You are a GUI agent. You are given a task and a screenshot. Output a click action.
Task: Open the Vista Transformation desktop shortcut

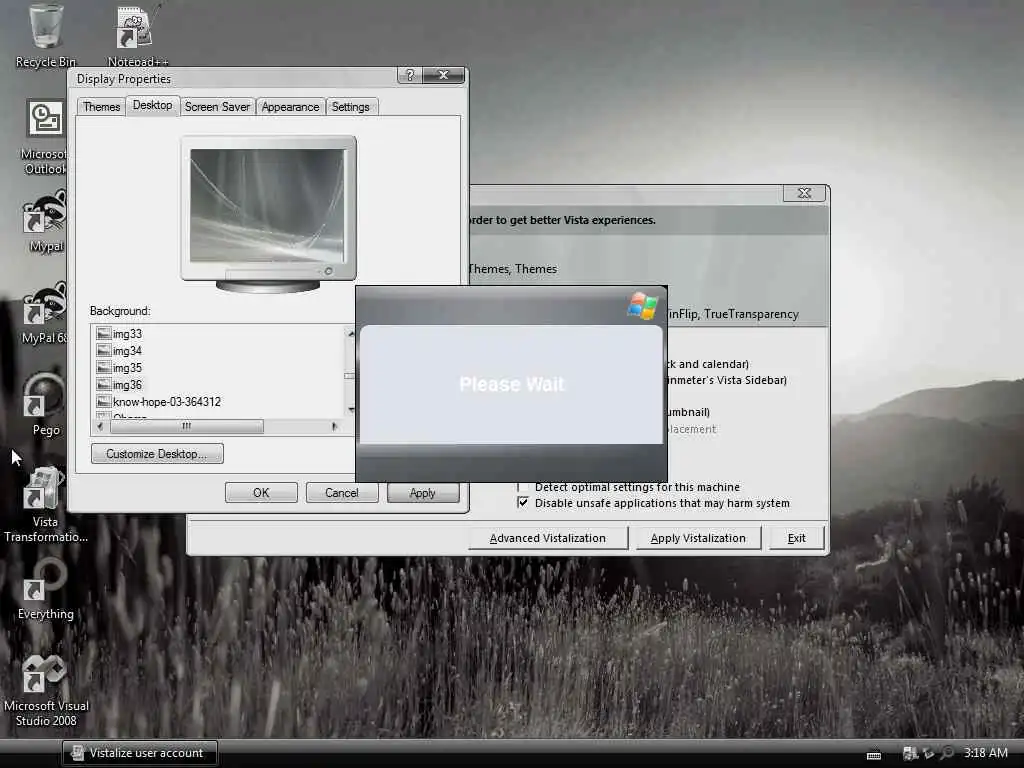(x=45, y=505)
